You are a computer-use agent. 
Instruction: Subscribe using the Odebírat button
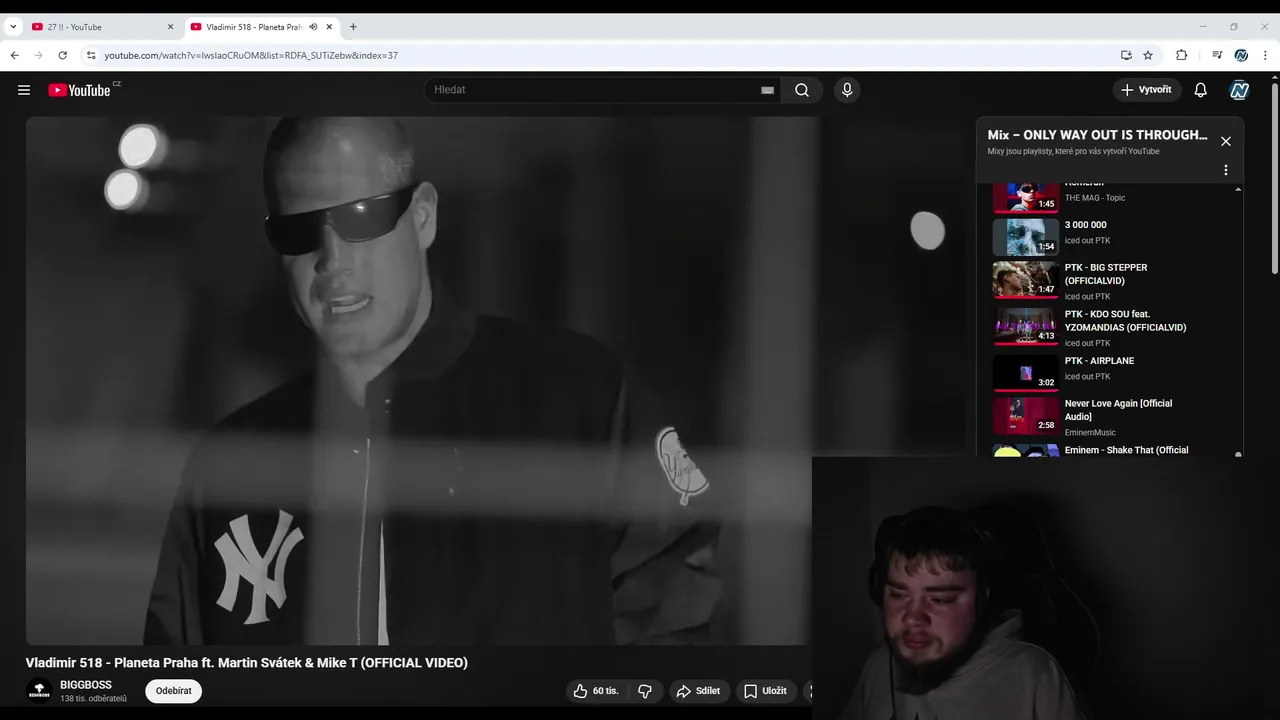click(174, 691)
